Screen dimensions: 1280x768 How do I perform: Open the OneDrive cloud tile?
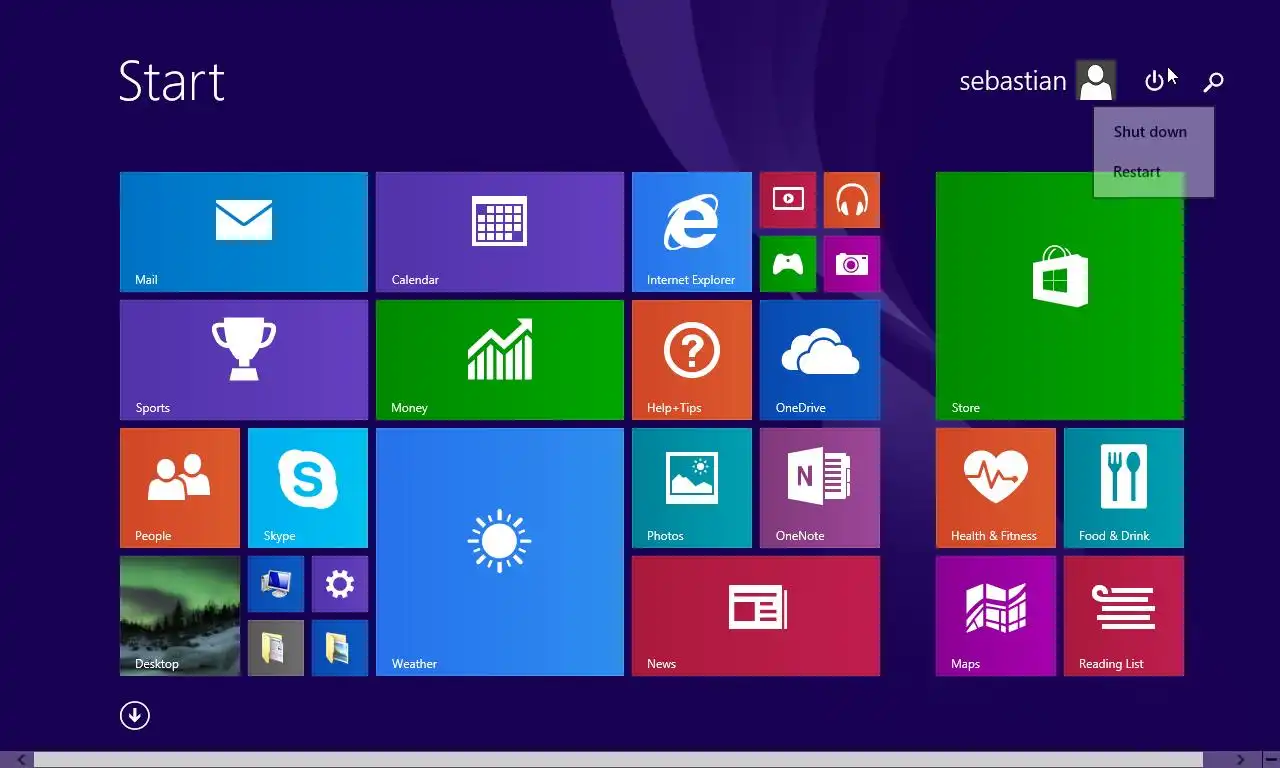pyautogui.click(x=820, y=360)
